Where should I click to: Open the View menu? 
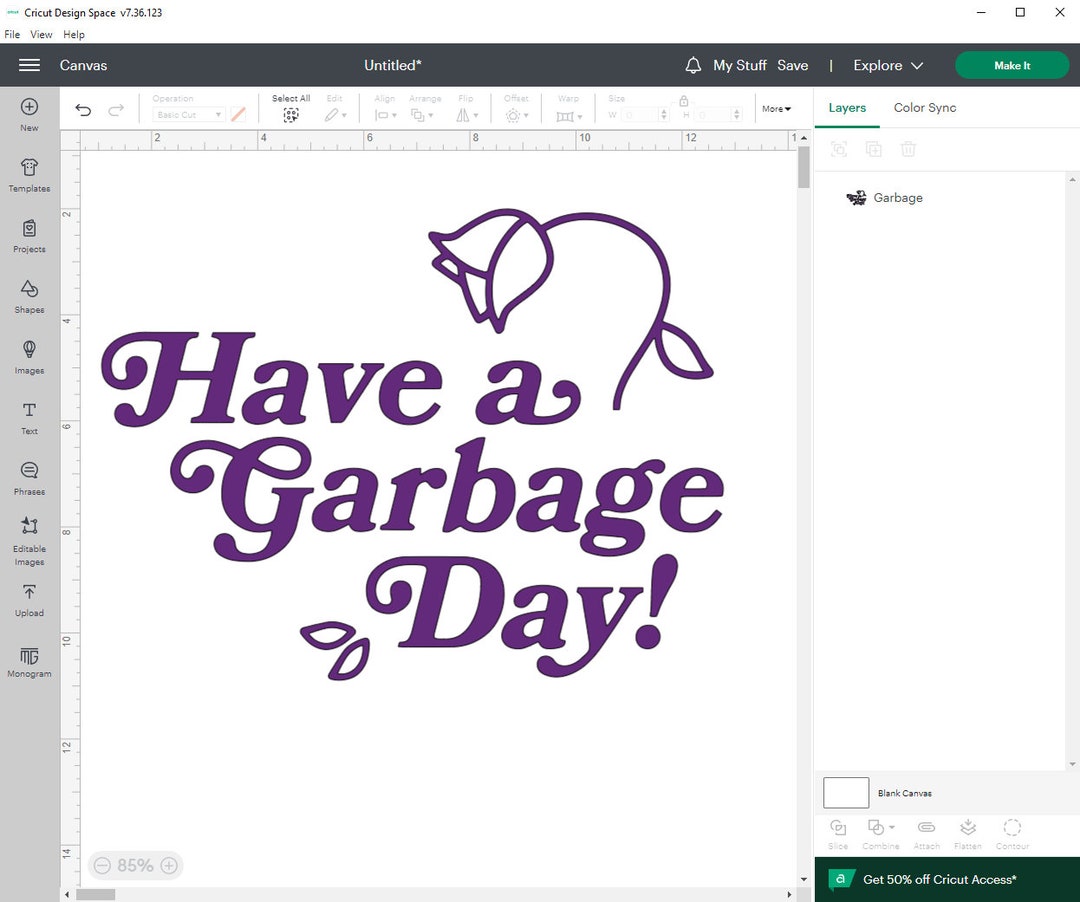(x=41, y=34)
